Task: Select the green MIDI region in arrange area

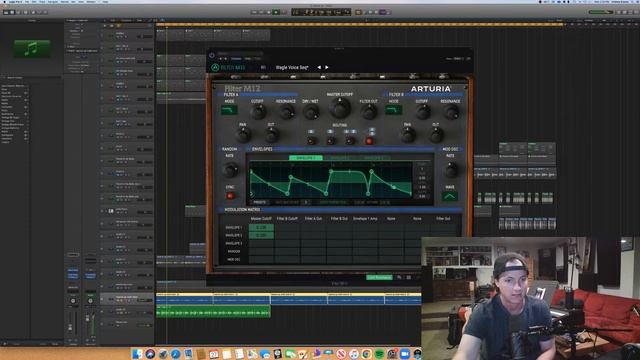Action: [213, 312]
